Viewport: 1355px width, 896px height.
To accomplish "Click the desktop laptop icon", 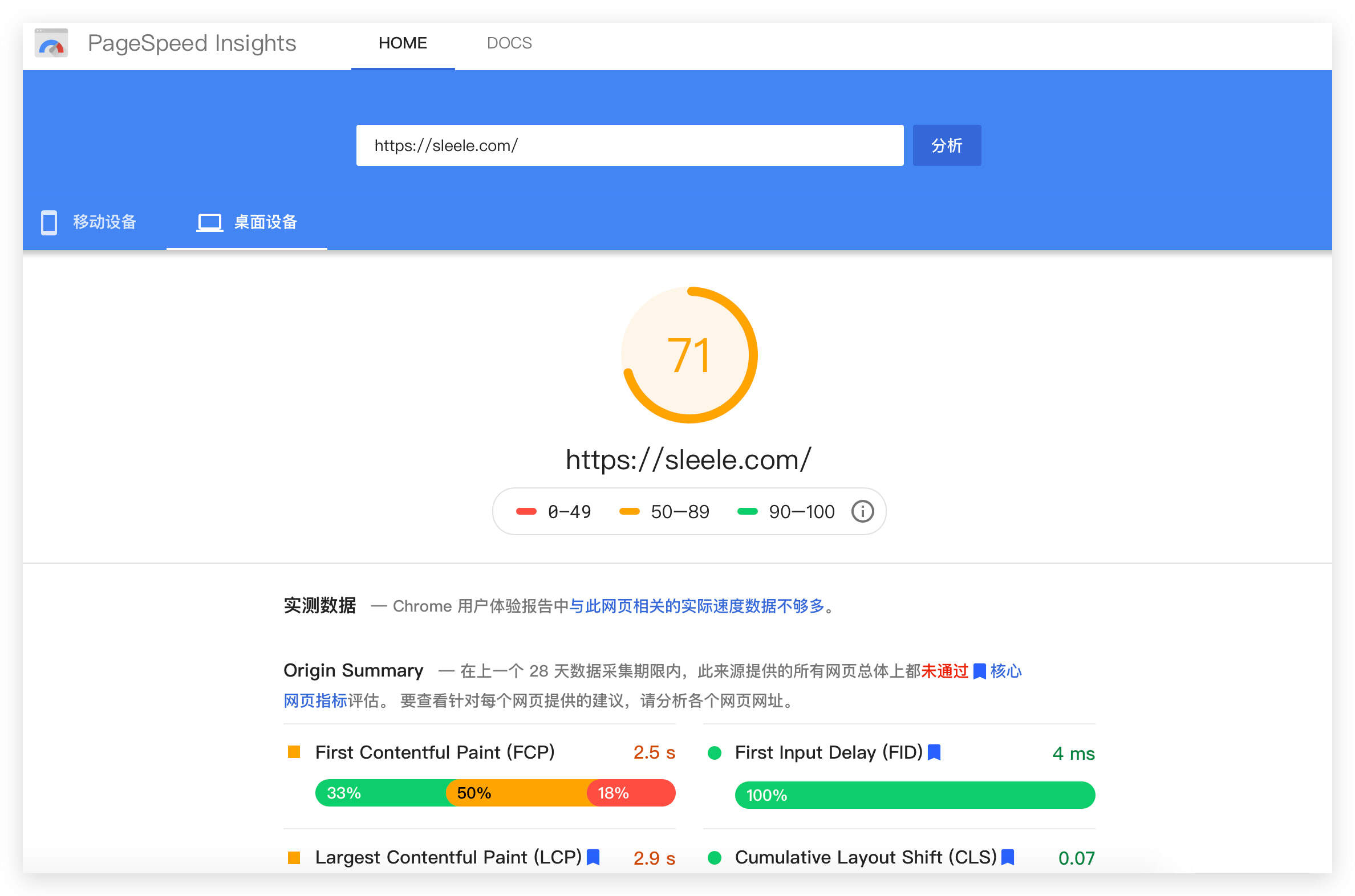I will pos(210,222).
